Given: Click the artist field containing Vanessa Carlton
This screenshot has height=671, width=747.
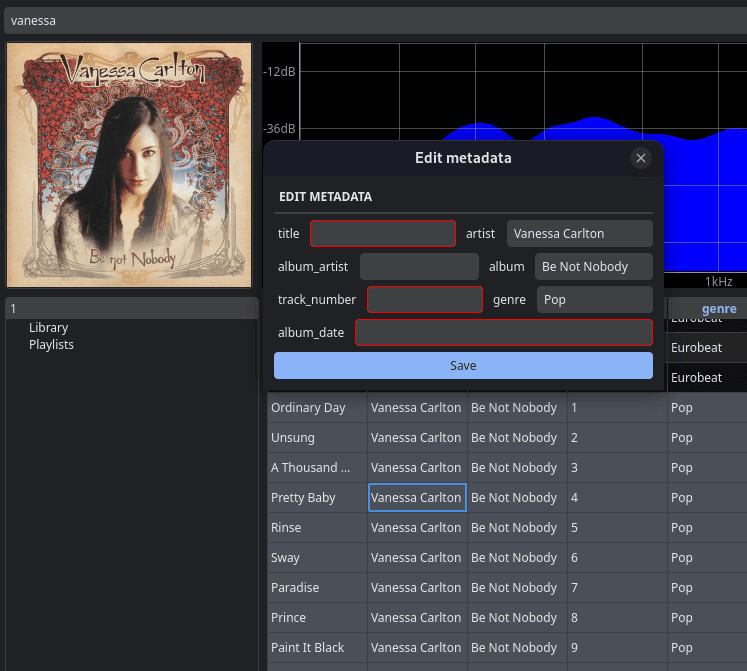Looking at the screenshot, I should point(579,234).
